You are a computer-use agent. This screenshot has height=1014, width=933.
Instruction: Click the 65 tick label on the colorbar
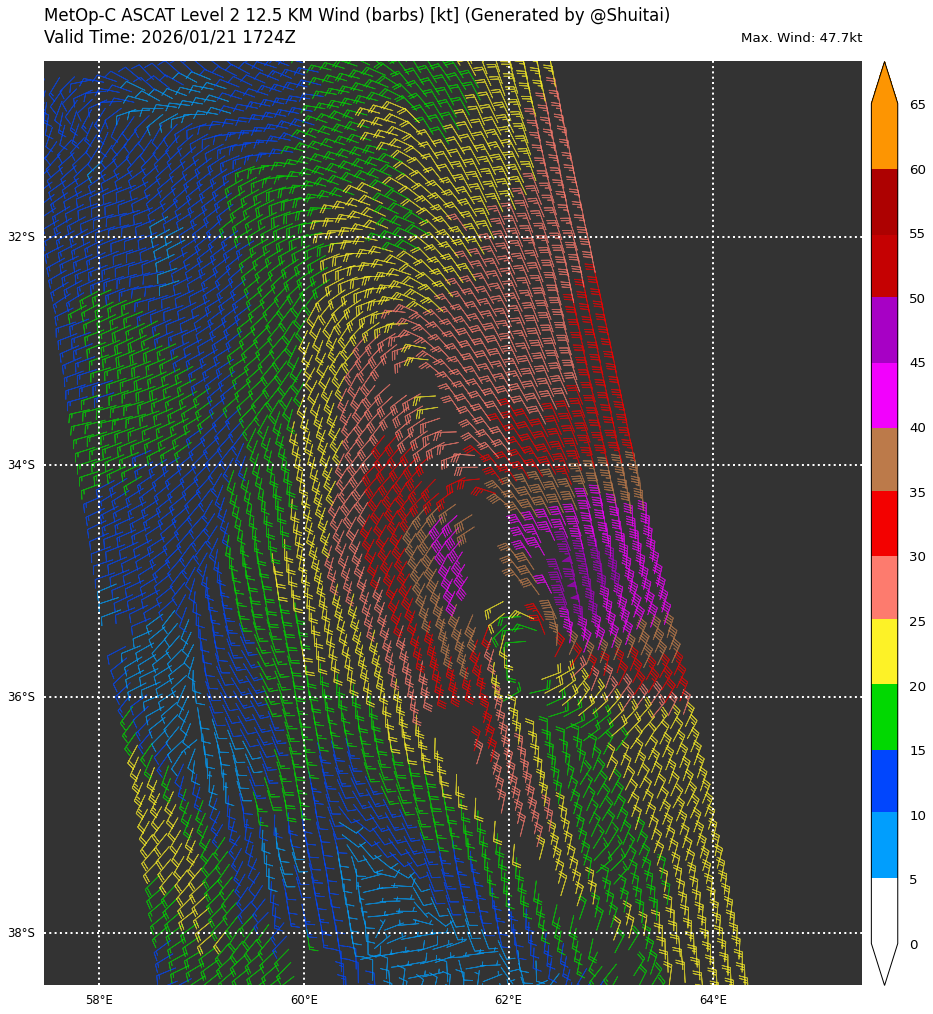pos(917,105)
